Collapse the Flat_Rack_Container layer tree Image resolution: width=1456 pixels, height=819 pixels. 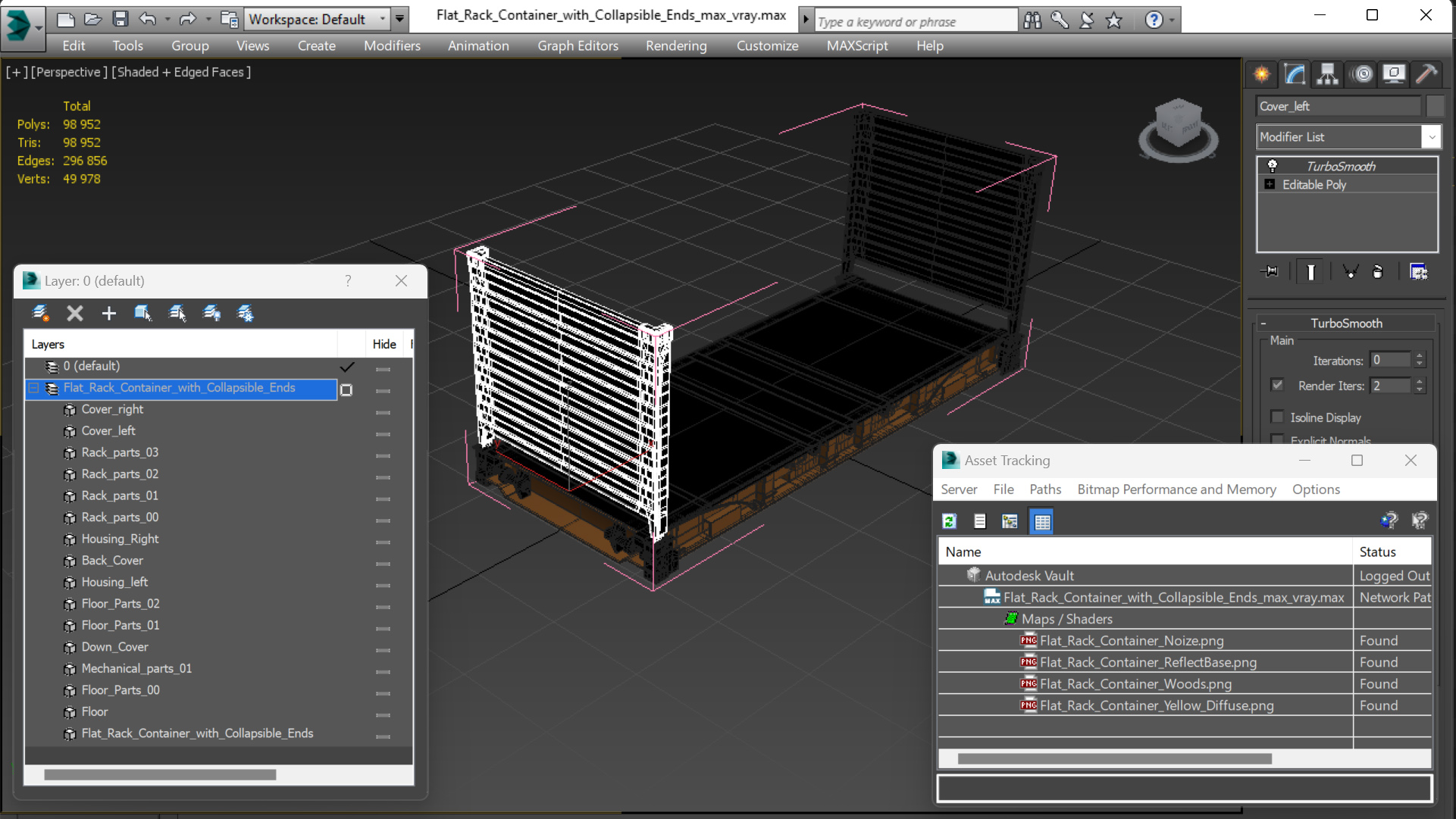[x=33, y=388]
